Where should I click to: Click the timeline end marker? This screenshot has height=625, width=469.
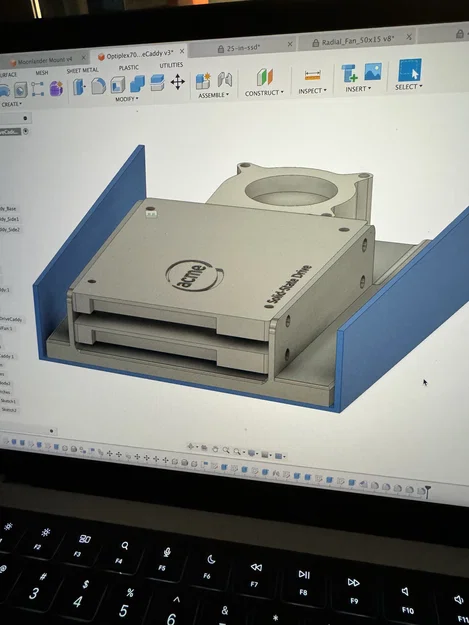coord(428,491)
